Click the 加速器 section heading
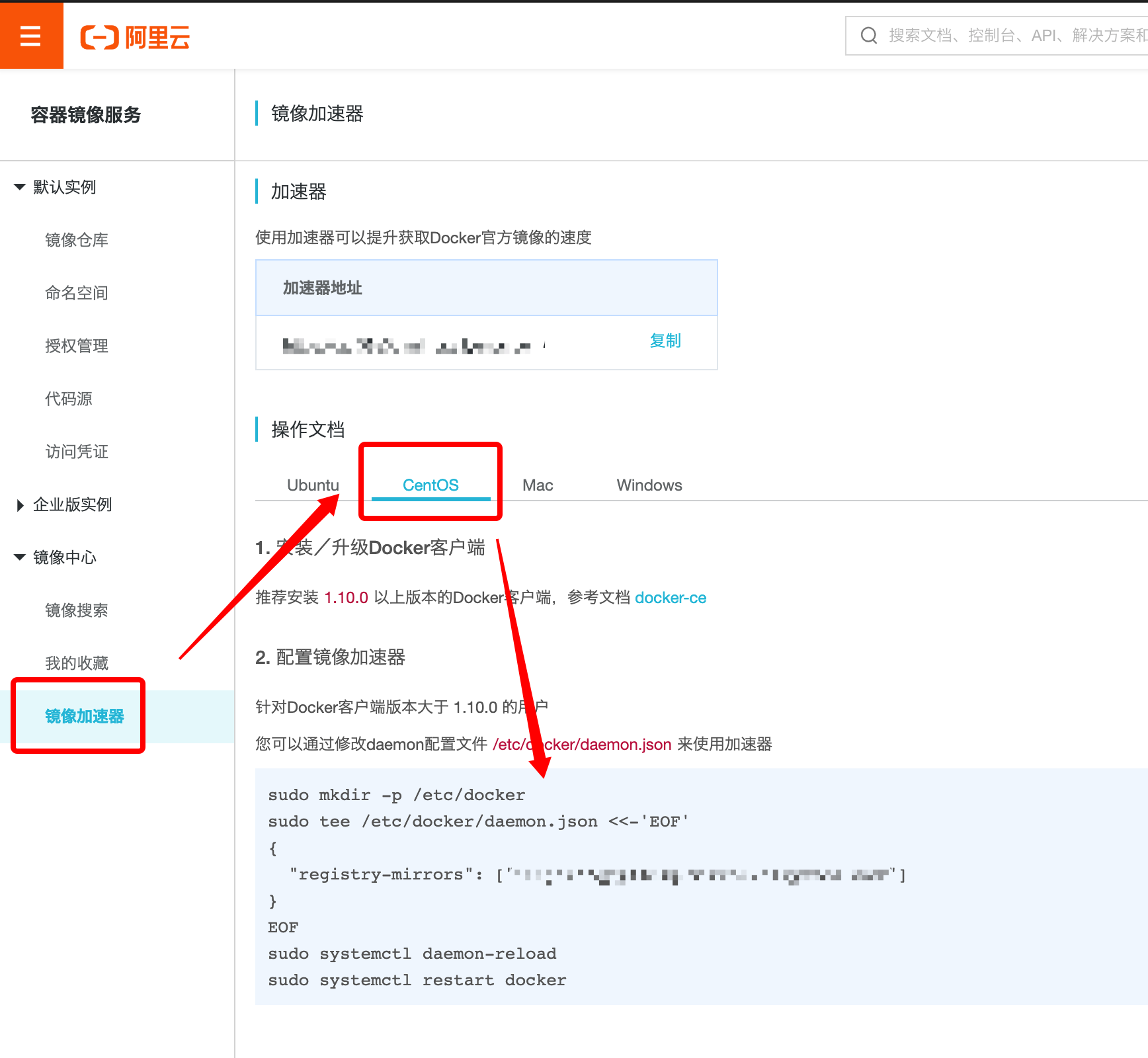Screen dimensions: 1148x1058 click(299, 192)
